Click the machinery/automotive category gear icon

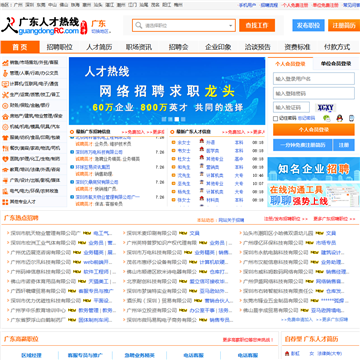pyautogui.click(x=5, y=127)
